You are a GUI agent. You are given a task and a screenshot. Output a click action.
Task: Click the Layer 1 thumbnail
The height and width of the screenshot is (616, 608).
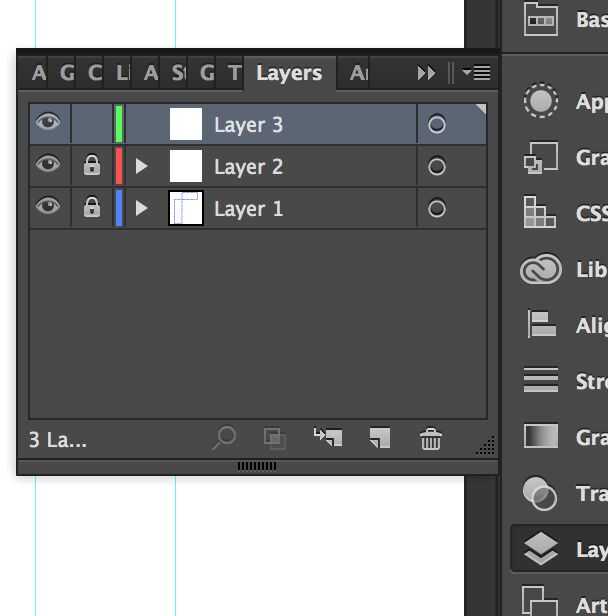[186, 208]
